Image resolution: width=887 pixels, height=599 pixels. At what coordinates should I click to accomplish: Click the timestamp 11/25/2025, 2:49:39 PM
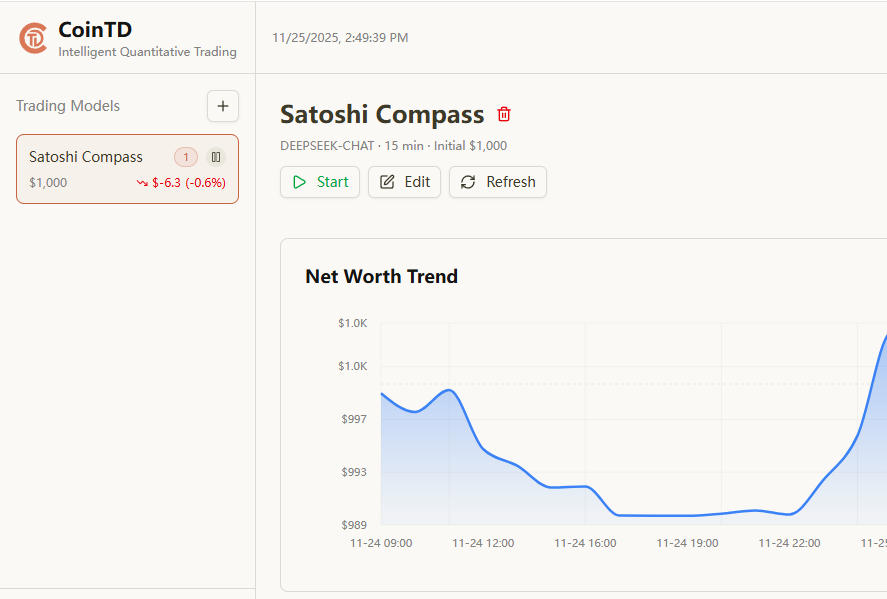click(x=340, y=38)
